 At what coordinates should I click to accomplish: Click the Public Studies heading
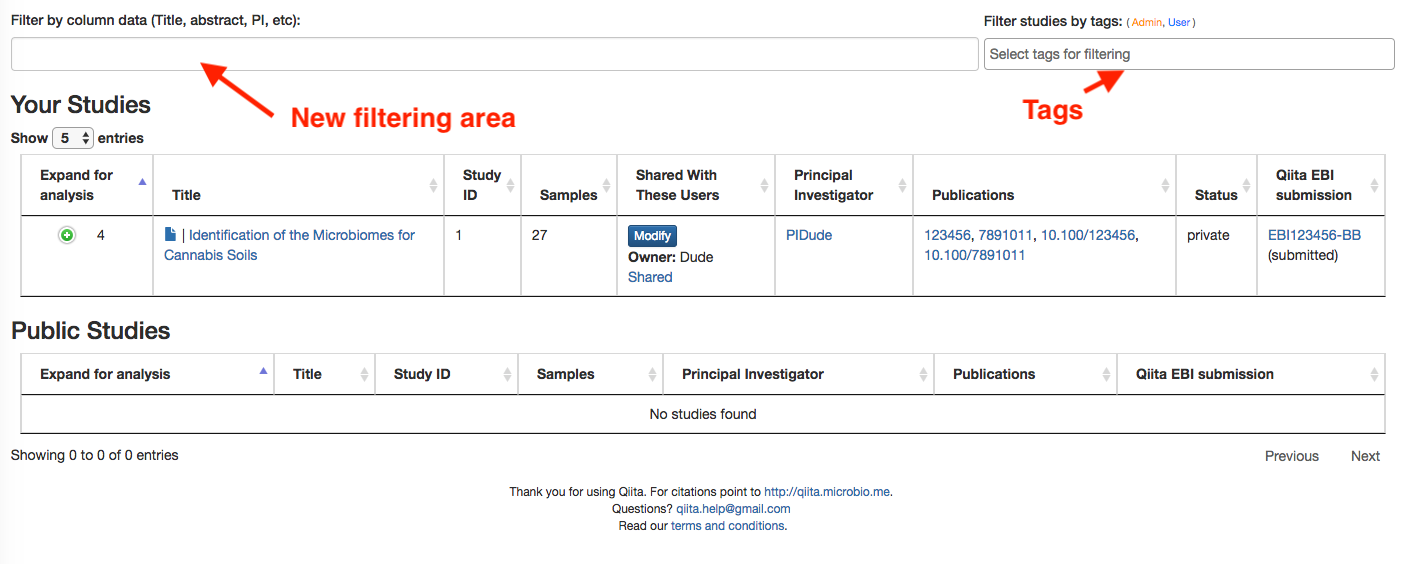[x=91, y=331]
